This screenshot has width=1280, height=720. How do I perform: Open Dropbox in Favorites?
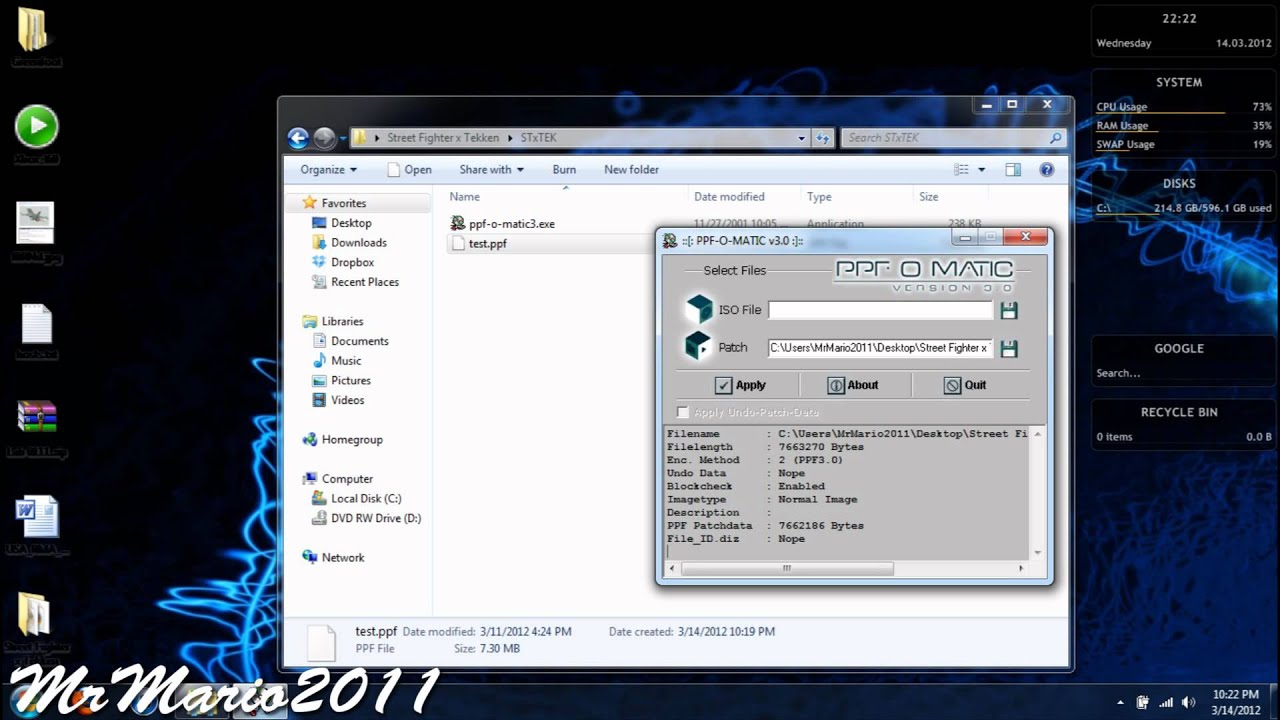352,262
